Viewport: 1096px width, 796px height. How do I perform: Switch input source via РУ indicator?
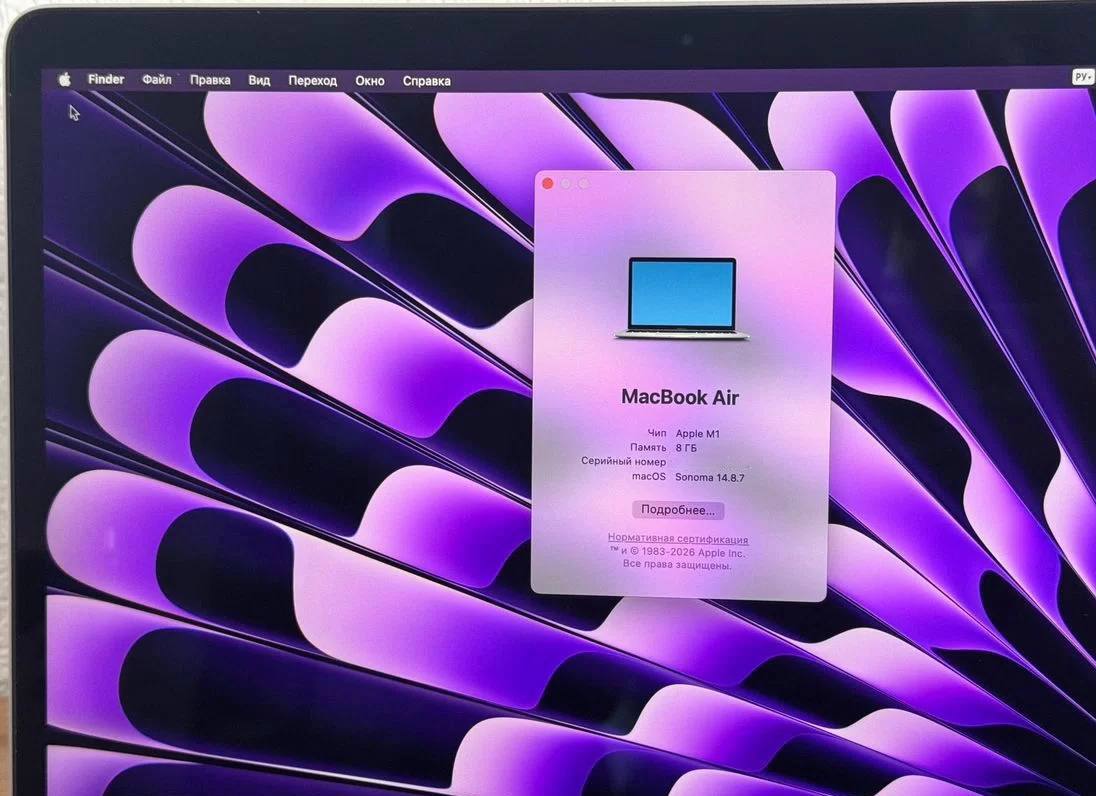click(x=1082, y=77)
